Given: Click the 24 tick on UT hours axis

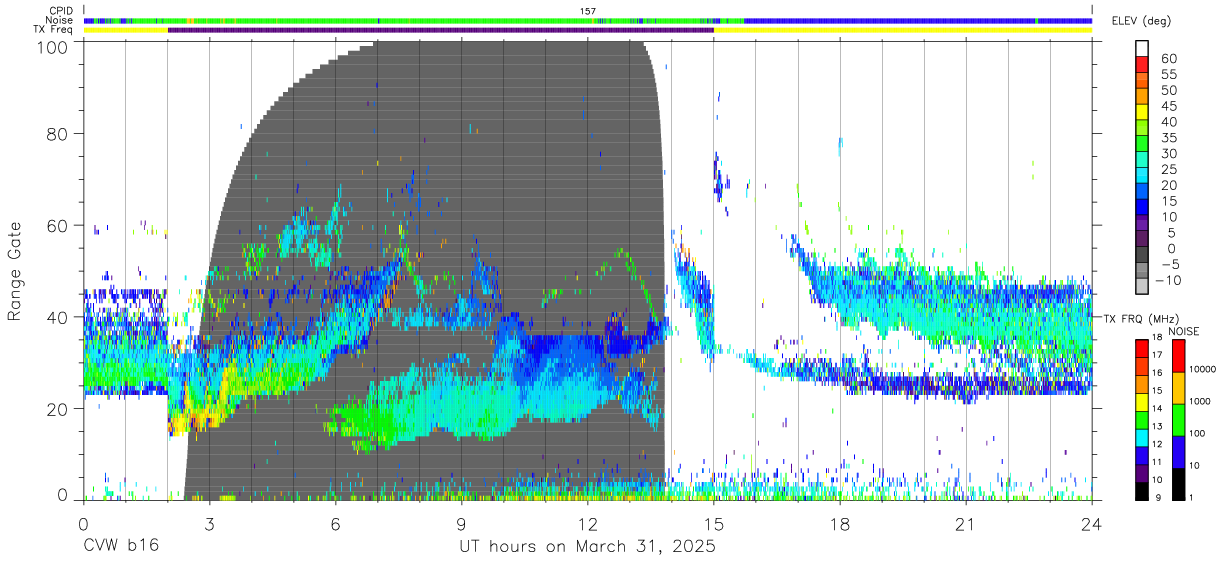Looking at the screenshot, I should [x=1092, y=523].
